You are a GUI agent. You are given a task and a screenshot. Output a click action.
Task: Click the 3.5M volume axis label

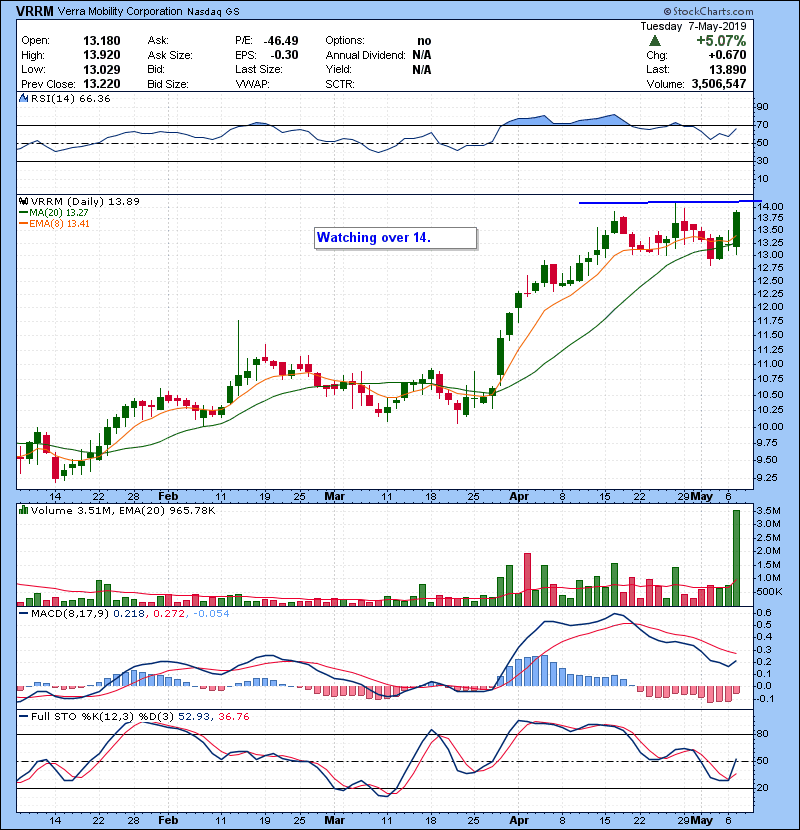768,511
